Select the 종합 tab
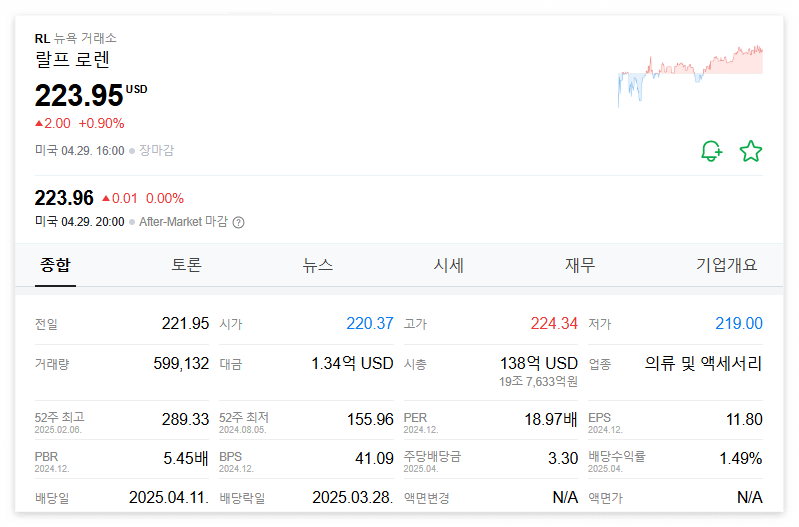Image resolution: width=799 pixels, height=527 pixels. (x=55, y=266)
